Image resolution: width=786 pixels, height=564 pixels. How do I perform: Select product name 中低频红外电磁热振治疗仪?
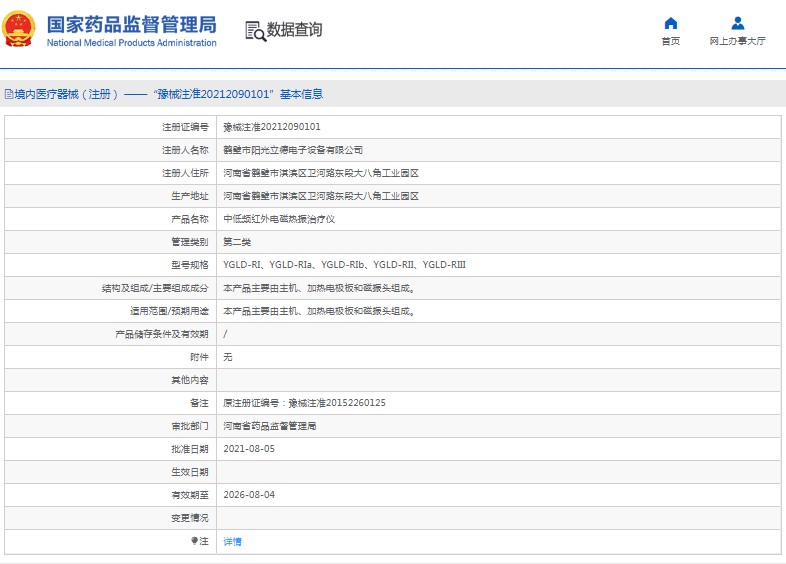click(x=279, y=219)
